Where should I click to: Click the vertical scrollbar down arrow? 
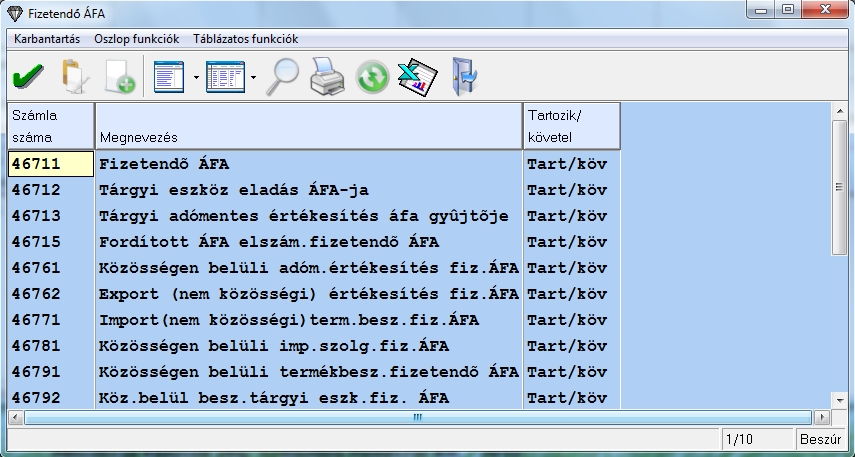pyautogui.click(x=839, y=399)
